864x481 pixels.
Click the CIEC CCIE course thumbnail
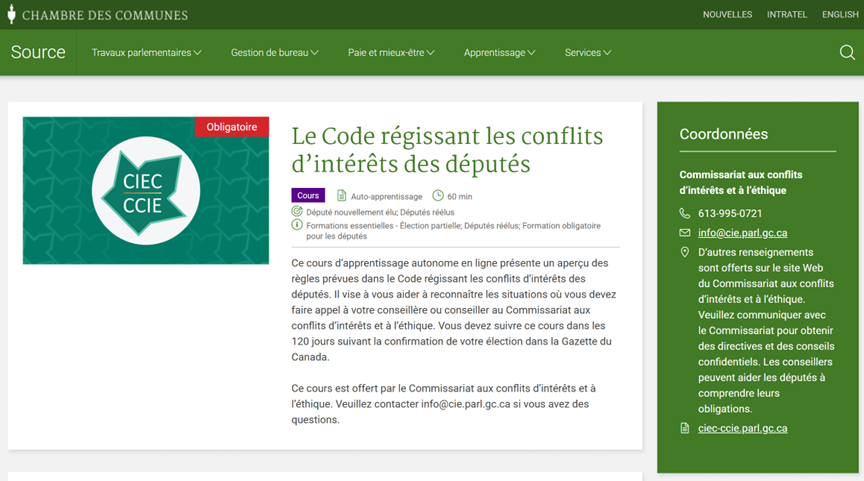point(146,190)
